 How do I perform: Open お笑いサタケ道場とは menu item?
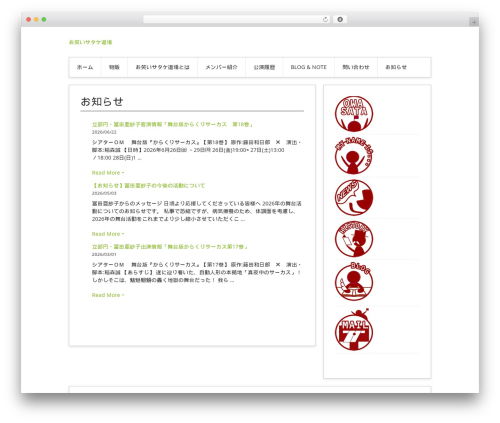click(163, 67)
